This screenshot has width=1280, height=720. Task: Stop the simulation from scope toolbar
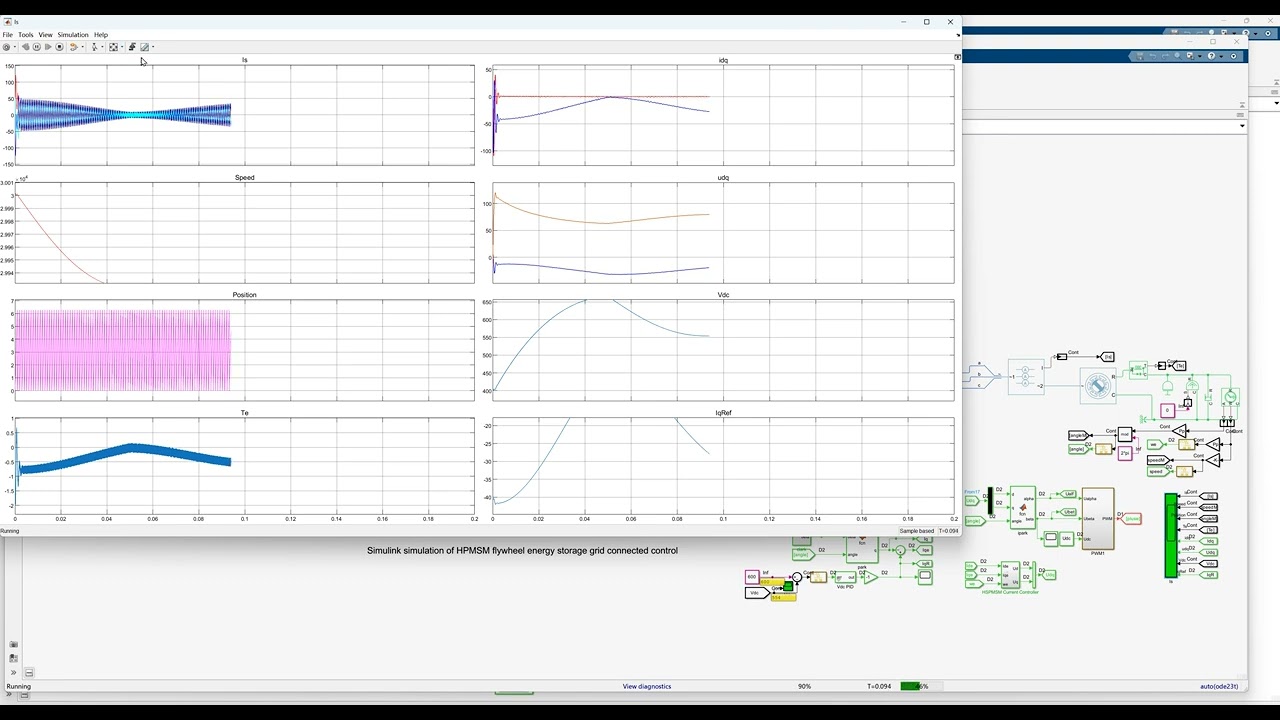59,47
